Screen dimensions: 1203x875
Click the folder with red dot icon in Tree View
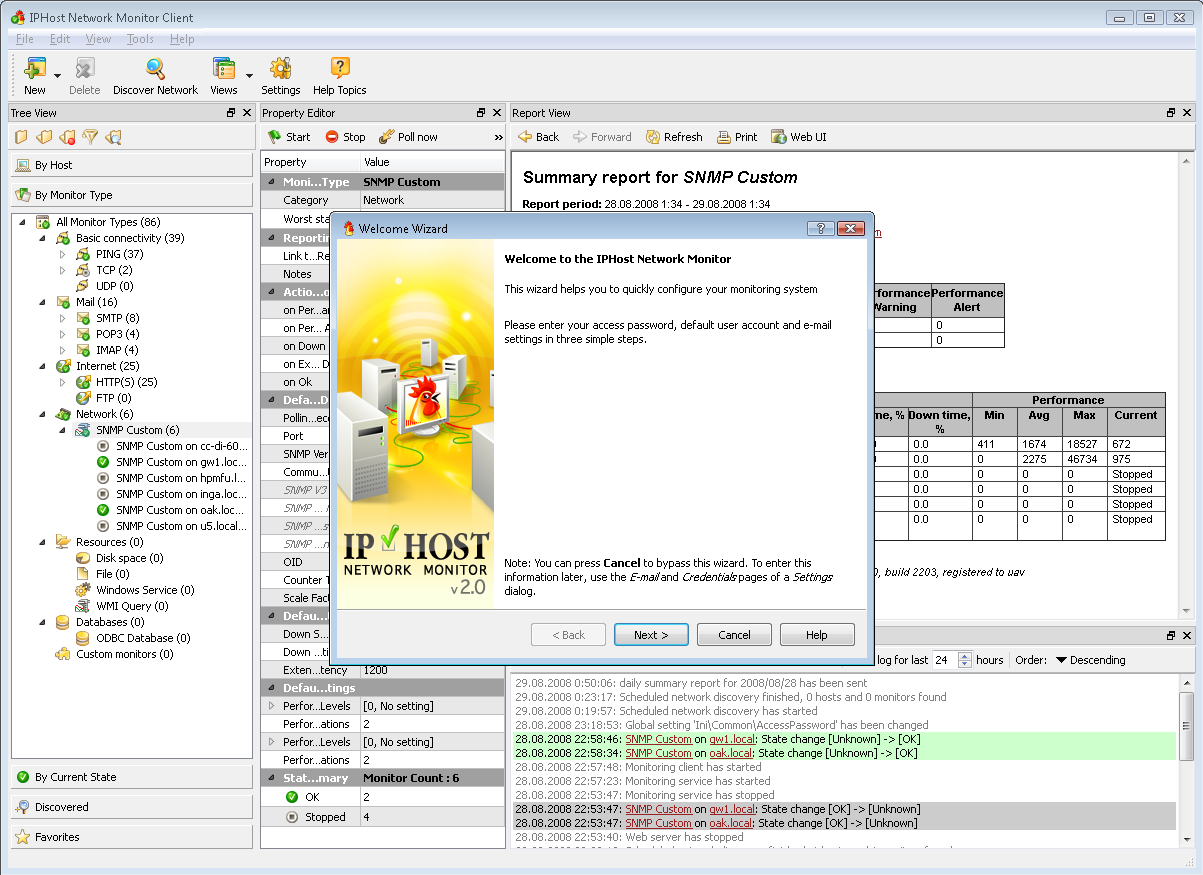pos(67,137)
